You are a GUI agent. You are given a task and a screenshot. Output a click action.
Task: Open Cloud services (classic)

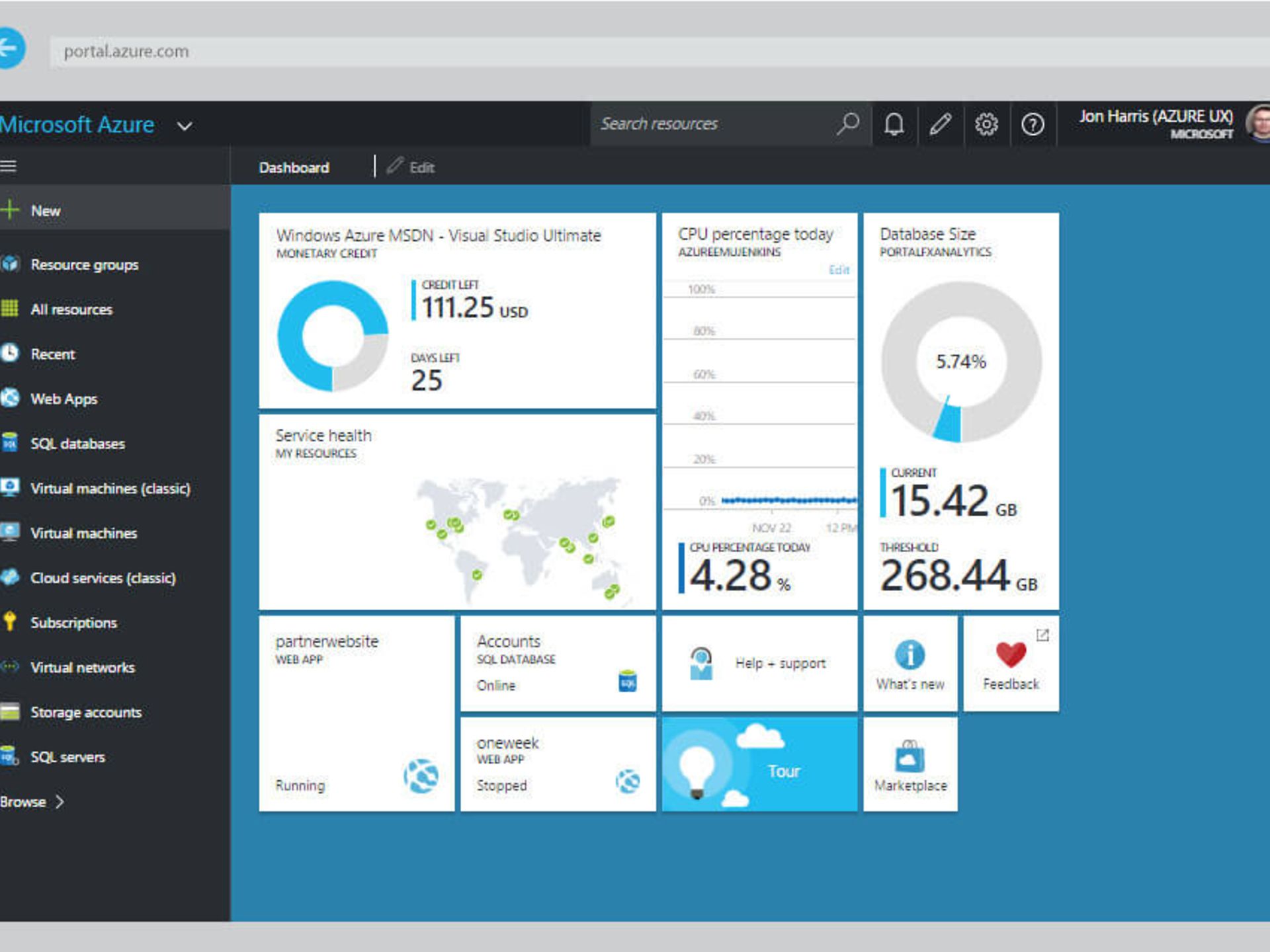102,578
